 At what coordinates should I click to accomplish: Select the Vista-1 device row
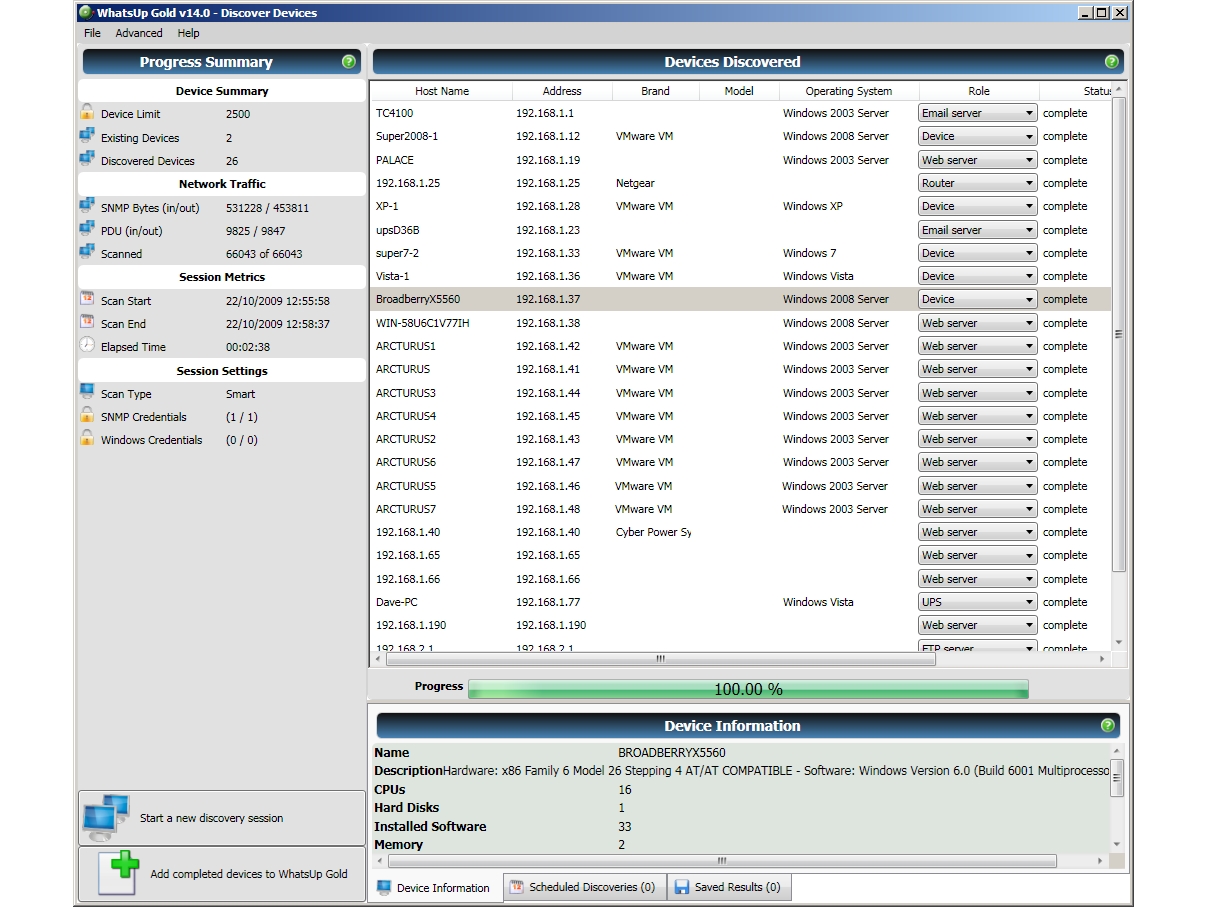(740, 276)
